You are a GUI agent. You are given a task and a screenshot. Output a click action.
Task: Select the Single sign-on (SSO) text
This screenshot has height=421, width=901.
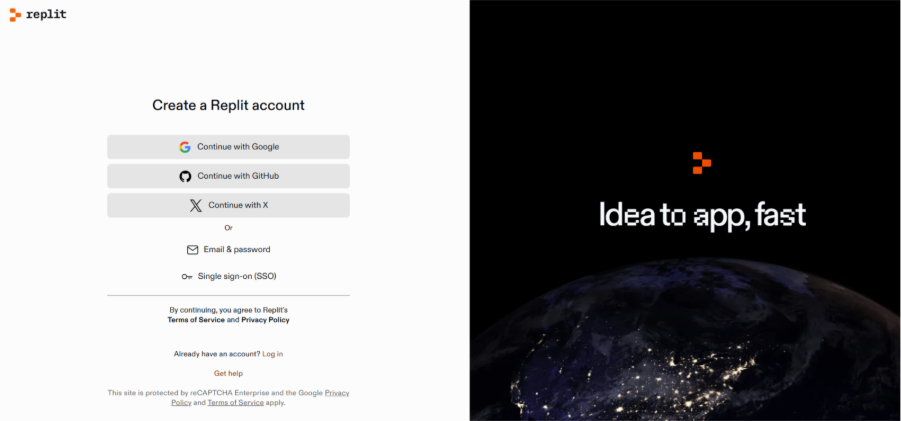click(x=236, y=277)
